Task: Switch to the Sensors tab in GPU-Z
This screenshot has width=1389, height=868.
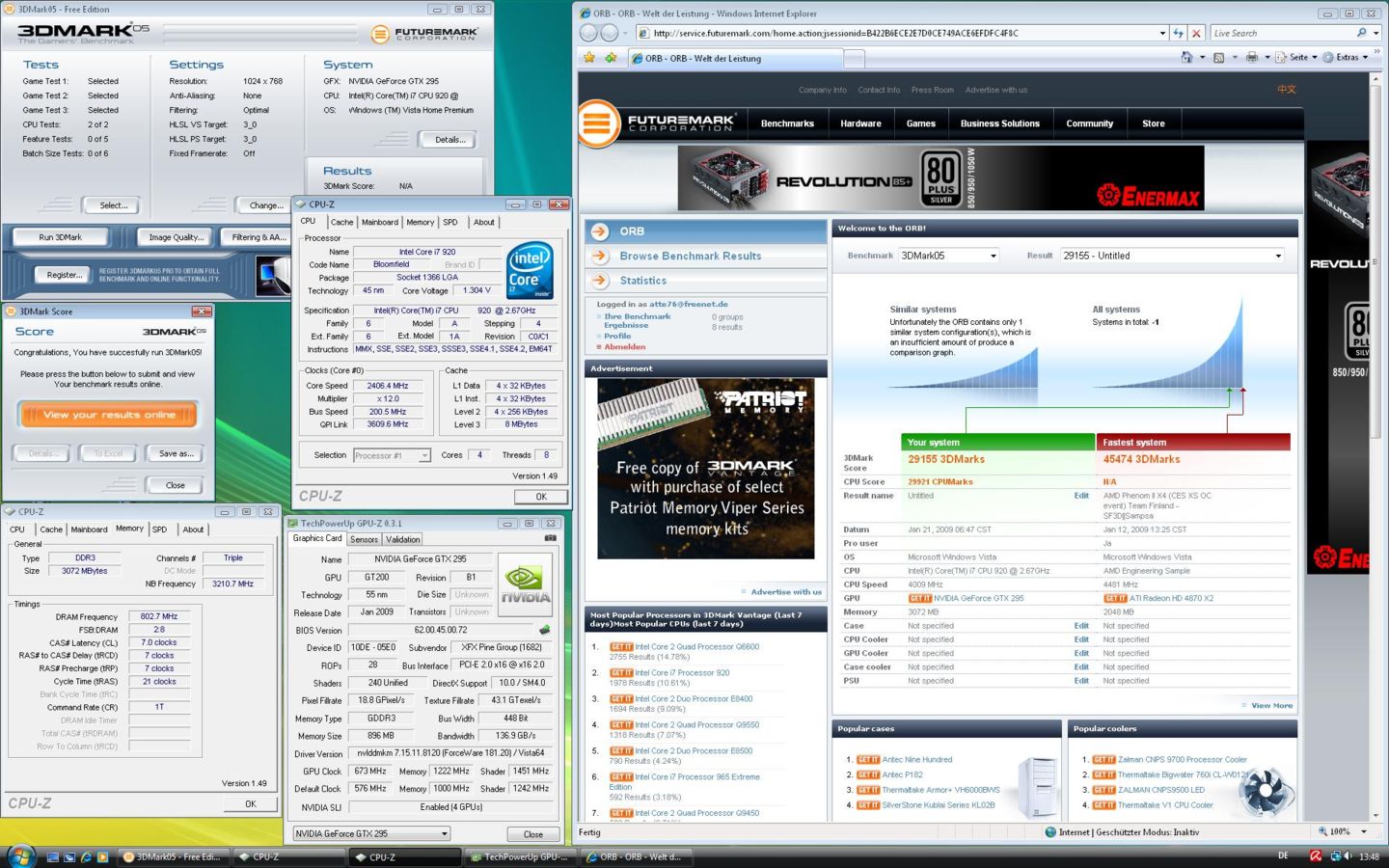Action: pos(364,539)
